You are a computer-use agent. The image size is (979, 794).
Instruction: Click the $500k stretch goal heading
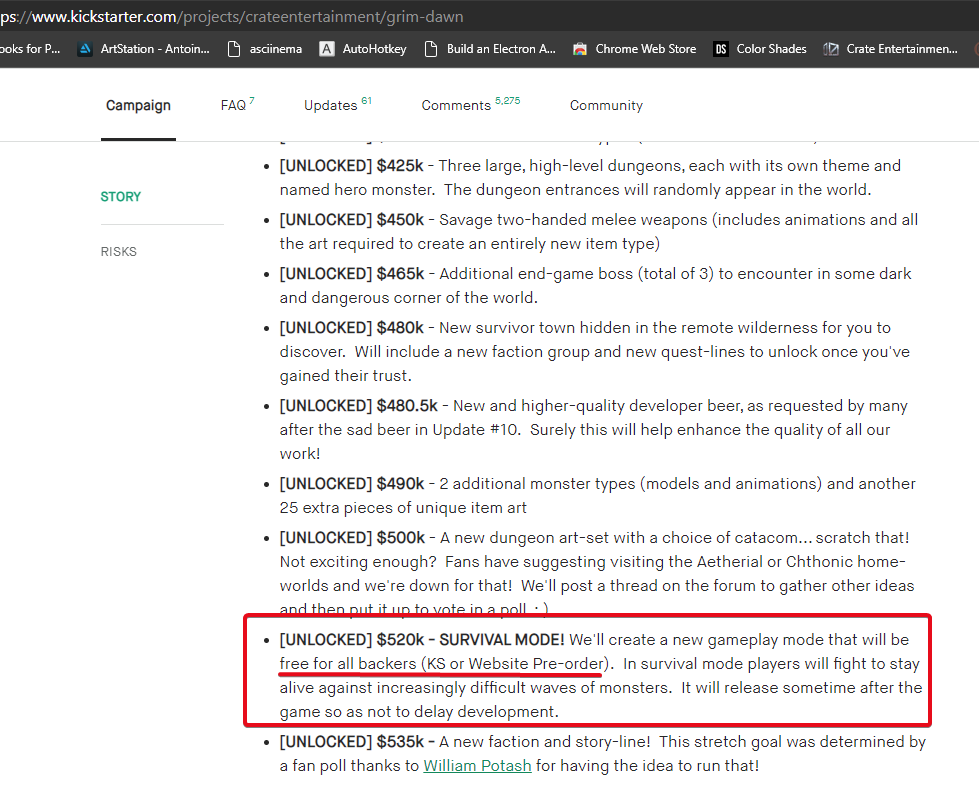click(x=352, y=538)
